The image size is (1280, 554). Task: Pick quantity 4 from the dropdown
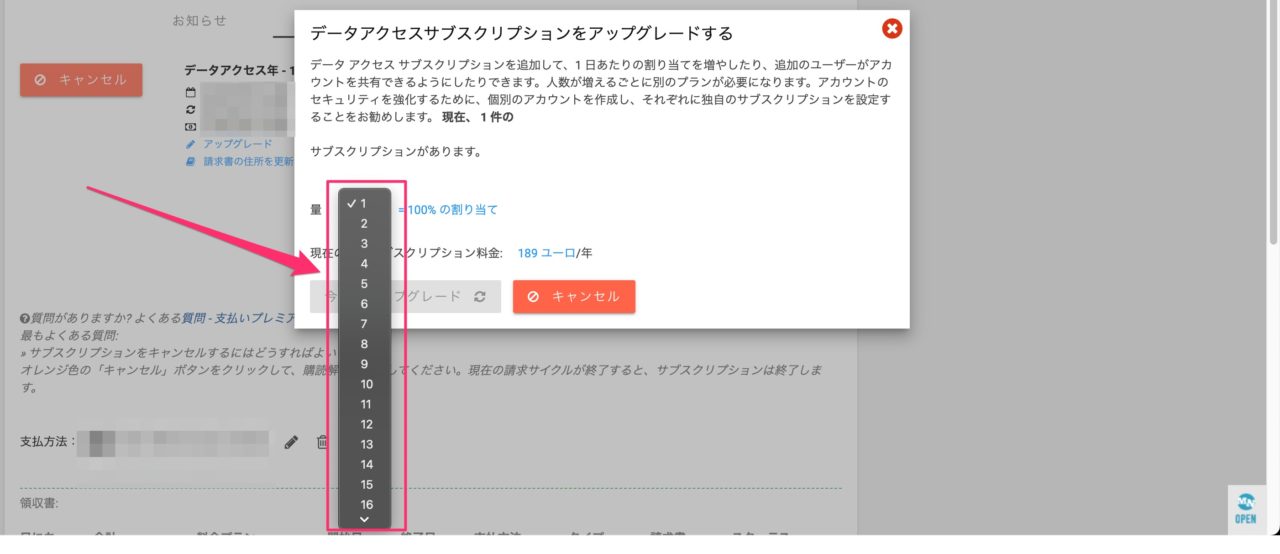364,263
